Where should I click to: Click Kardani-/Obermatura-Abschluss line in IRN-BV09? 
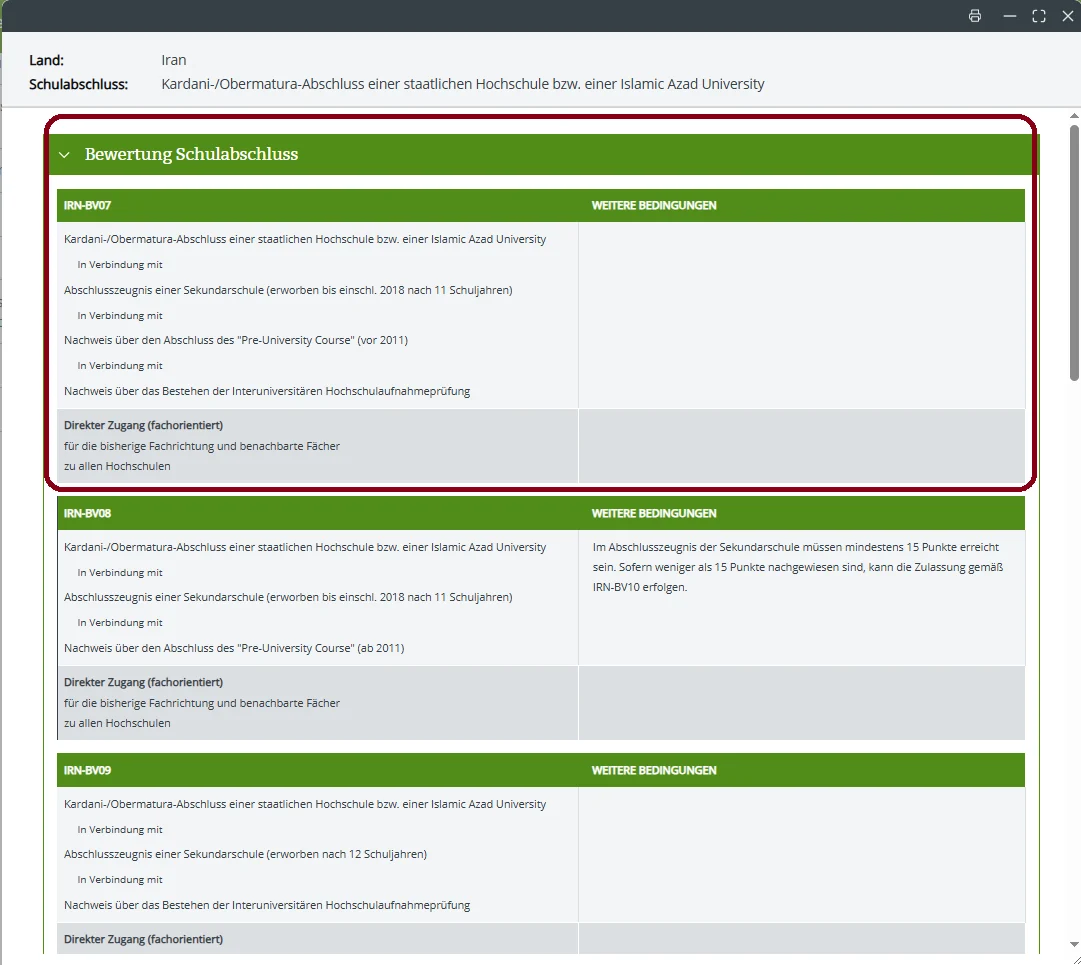point(305,804)
